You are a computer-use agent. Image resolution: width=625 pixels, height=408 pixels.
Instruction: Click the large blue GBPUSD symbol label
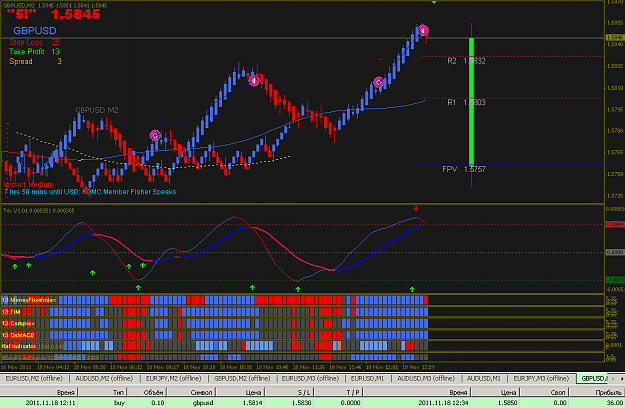tap(35, 31)
